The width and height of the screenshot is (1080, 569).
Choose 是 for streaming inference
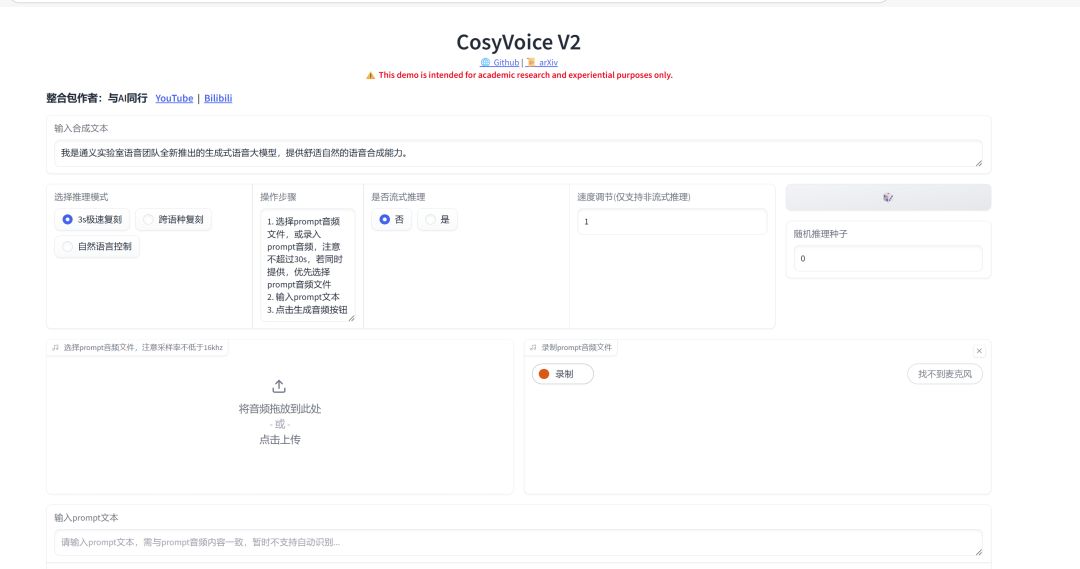[x=437, y=220]
